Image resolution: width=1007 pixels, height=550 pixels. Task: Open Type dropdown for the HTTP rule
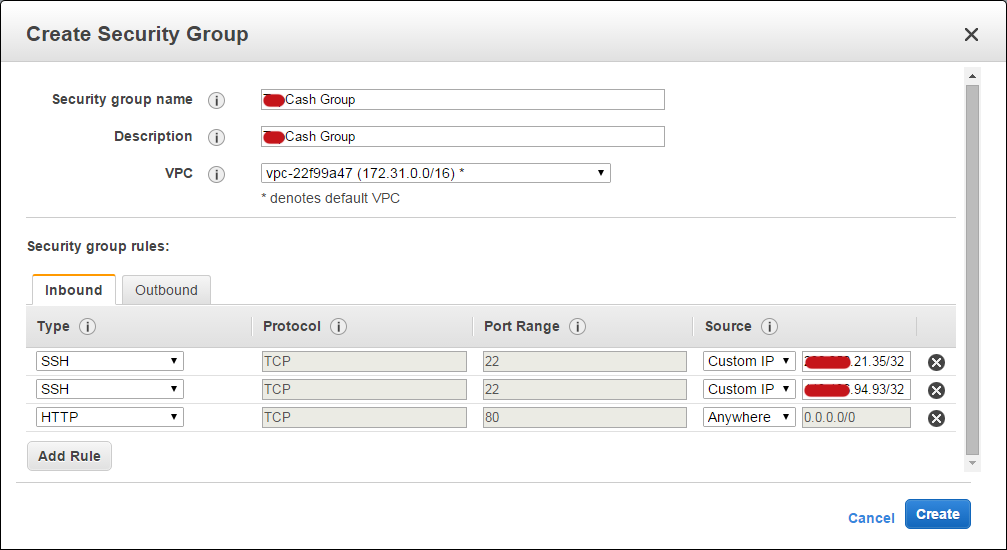(x=110, y=417)
